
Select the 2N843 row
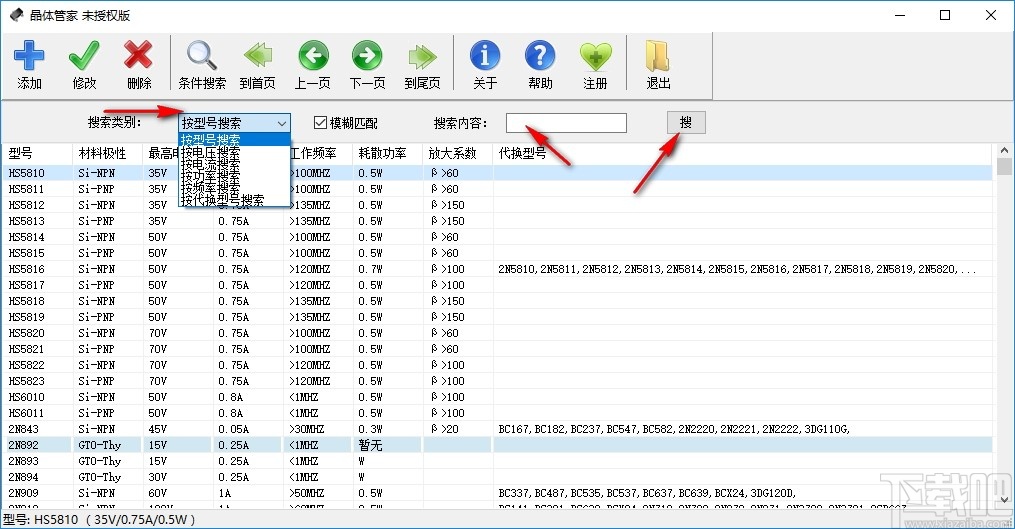[497, 429]
